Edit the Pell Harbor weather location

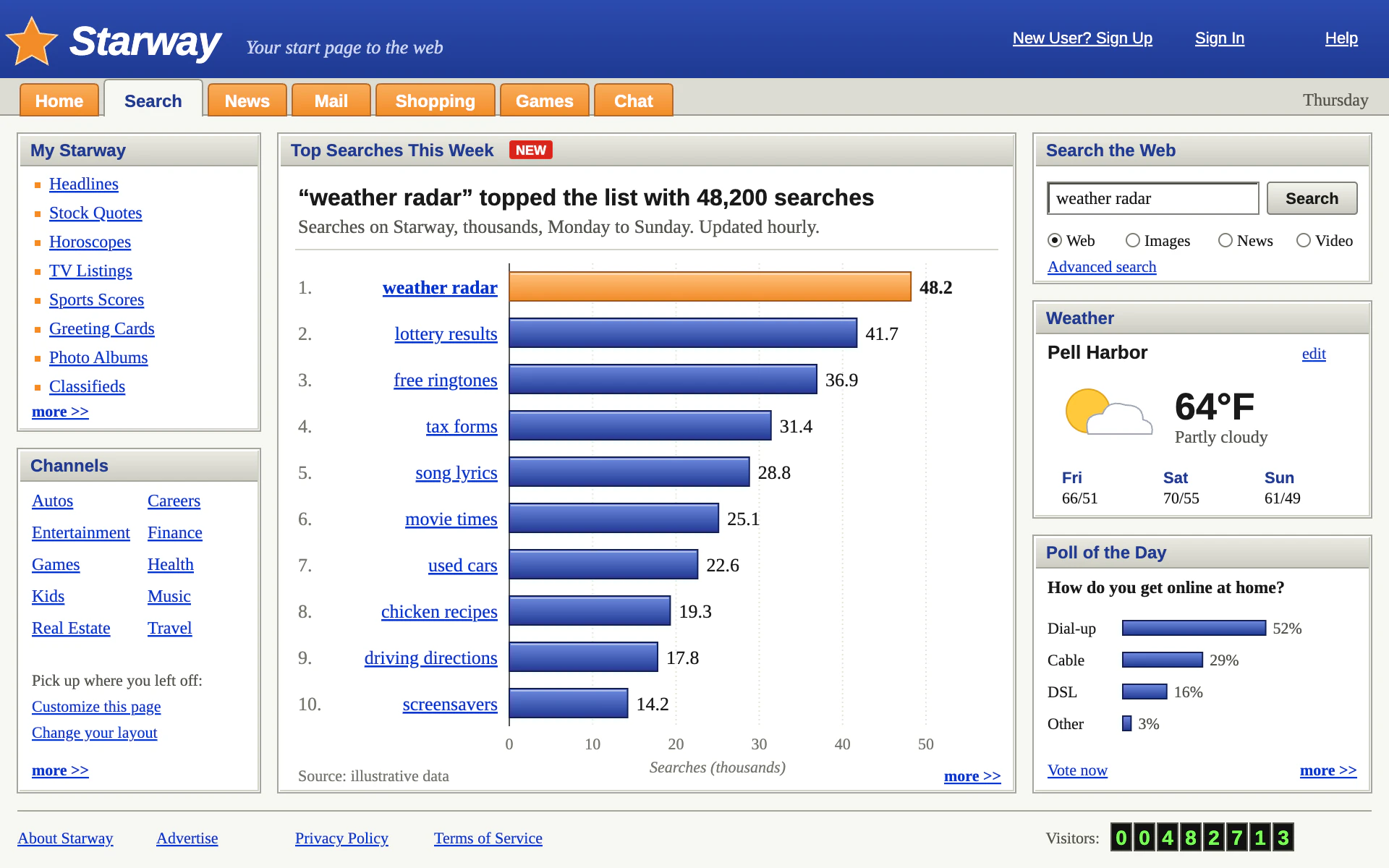(1314, 354)
